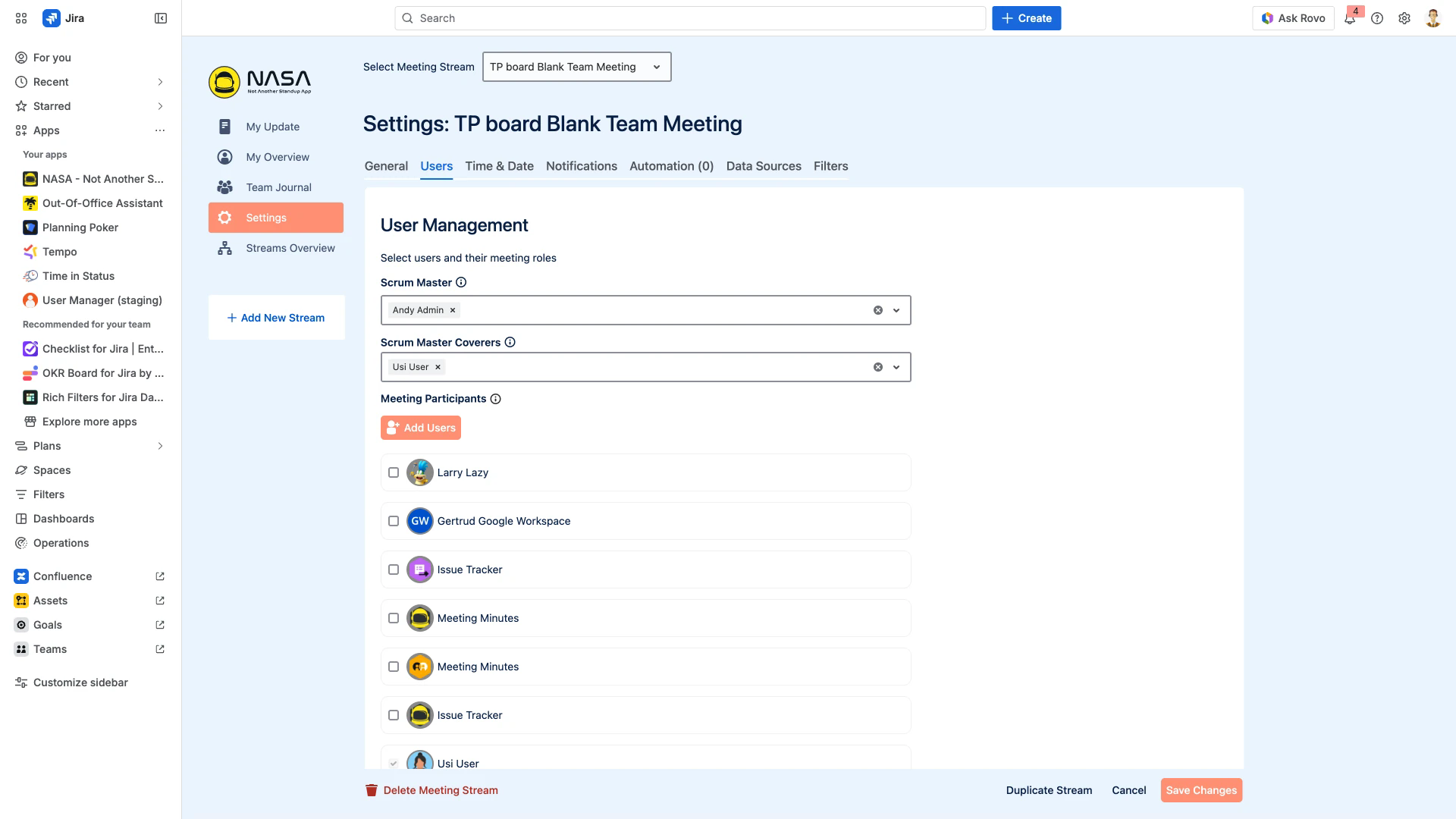Launch the Out-Of-Office Assistant app

102,203
